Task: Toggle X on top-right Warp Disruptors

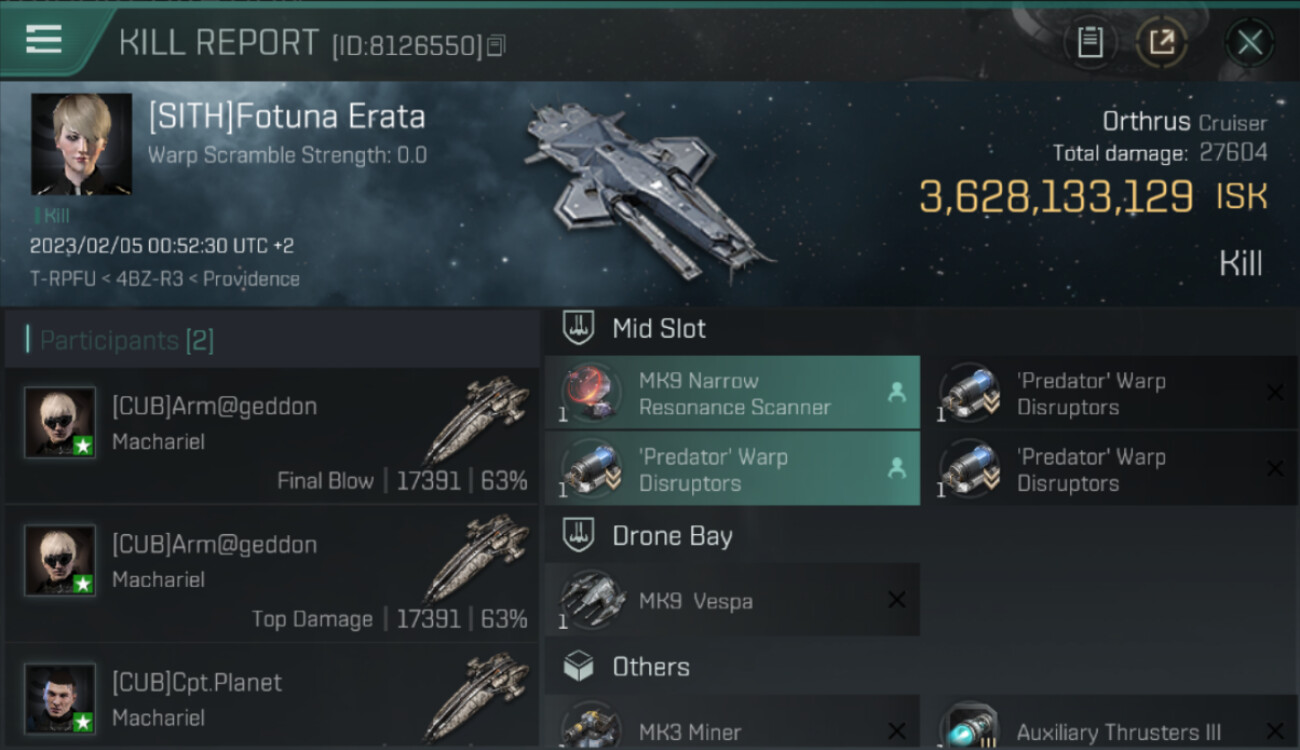Action: pos(1275,393)
